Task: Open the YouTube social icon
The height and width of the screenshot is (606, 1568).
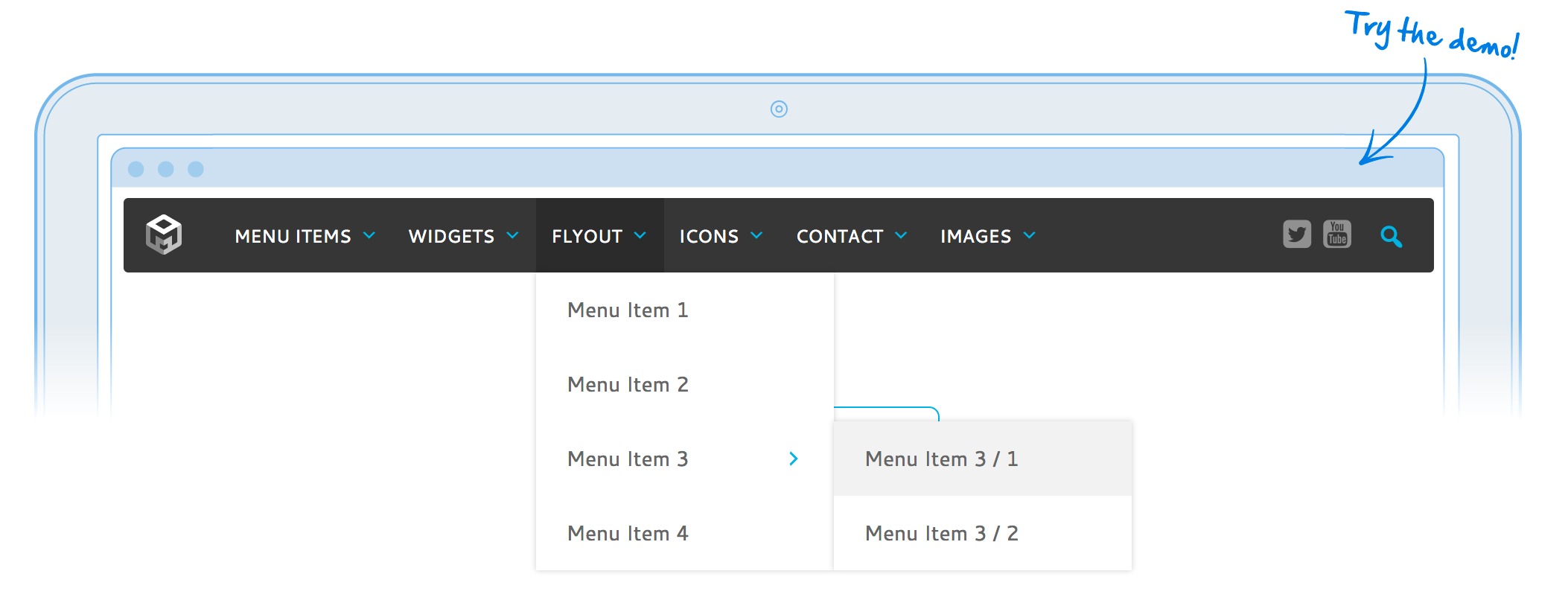Action: [1337, 234]
